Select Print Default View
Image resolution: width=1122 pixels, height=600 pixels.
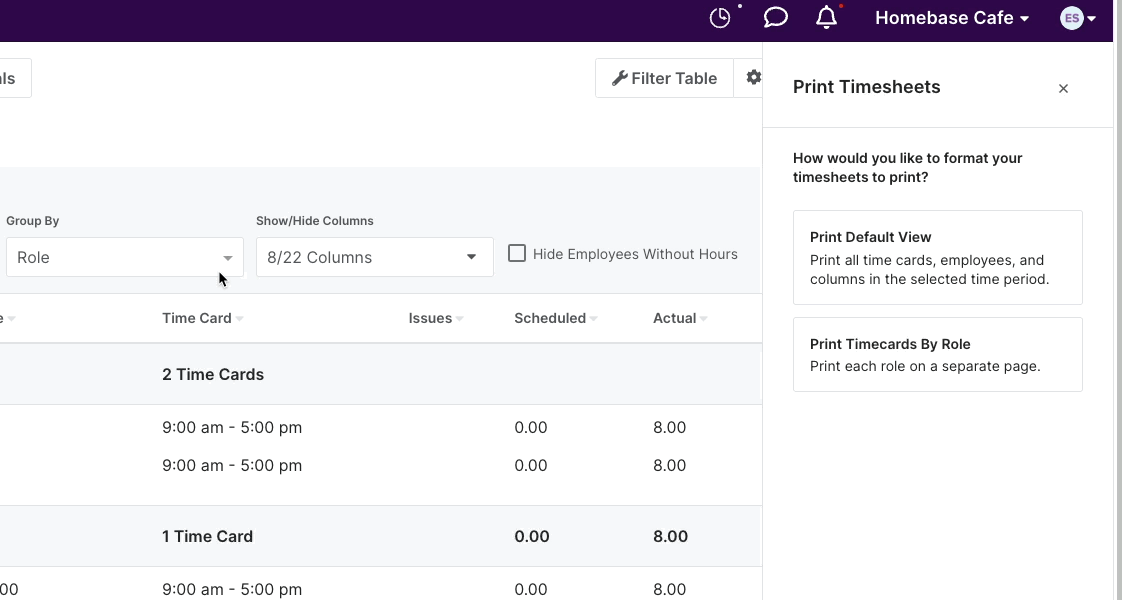[937, 257]
